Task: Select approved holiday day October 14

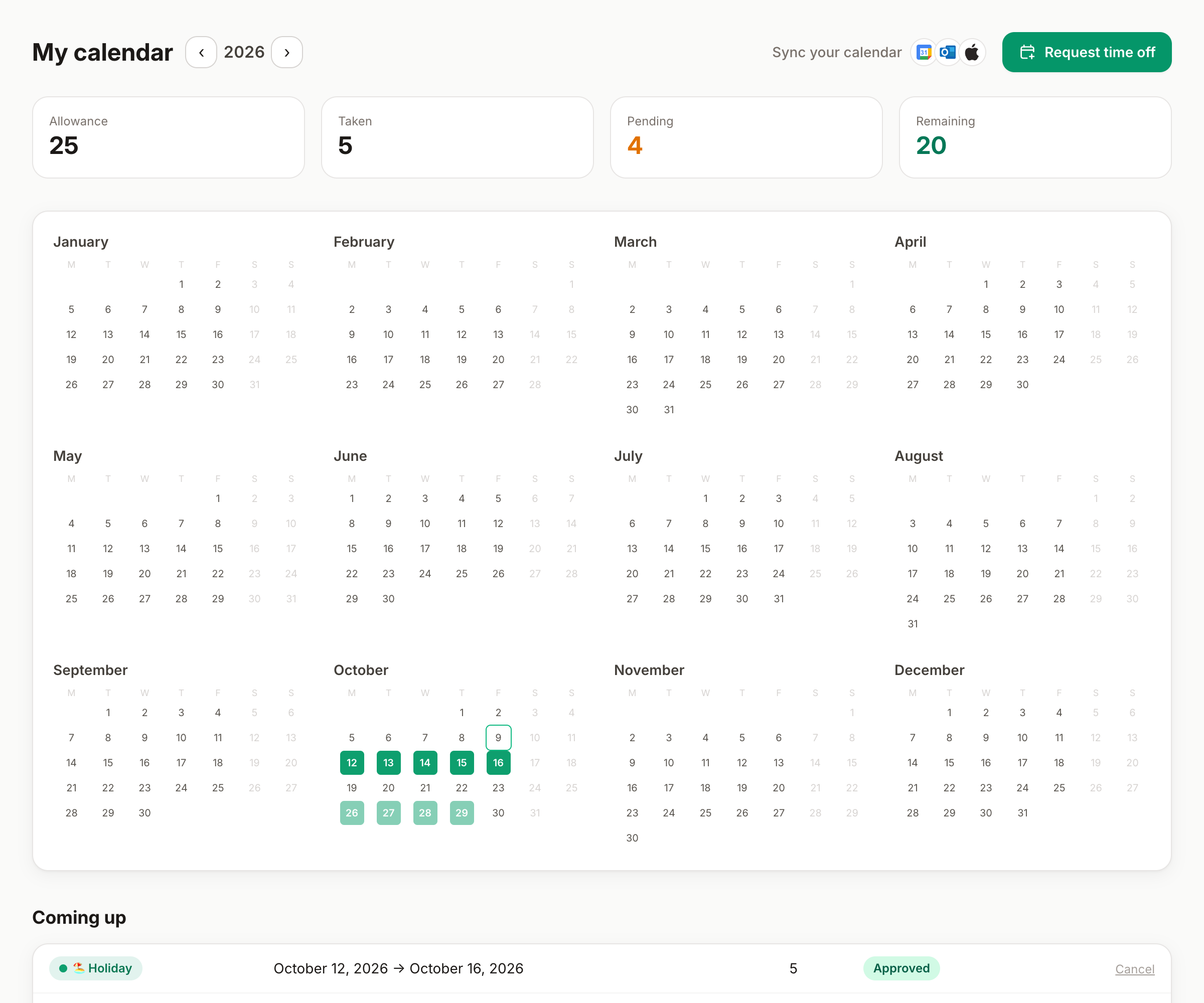Action: 425,763
